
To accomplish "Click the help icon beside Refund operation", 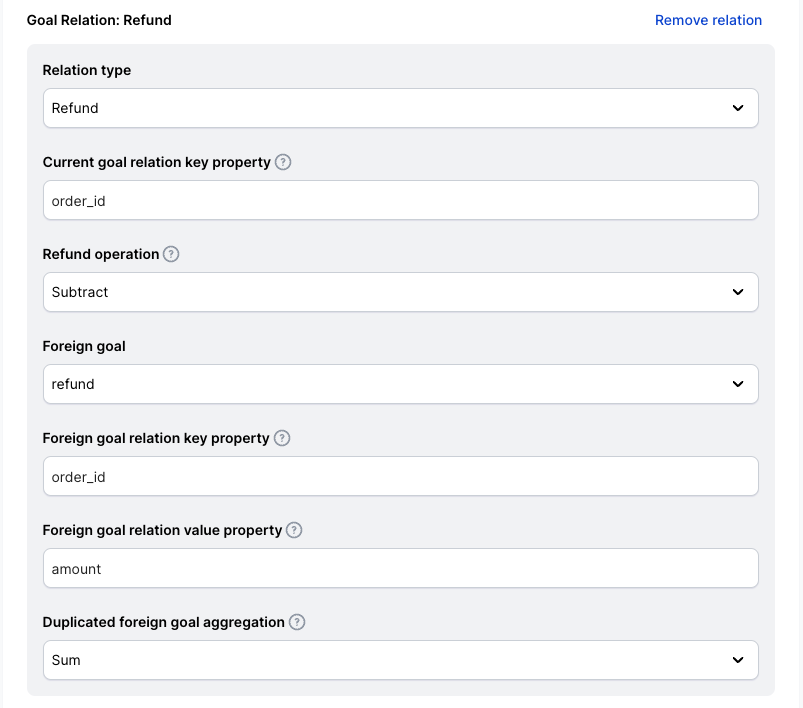I will (171, 254).
